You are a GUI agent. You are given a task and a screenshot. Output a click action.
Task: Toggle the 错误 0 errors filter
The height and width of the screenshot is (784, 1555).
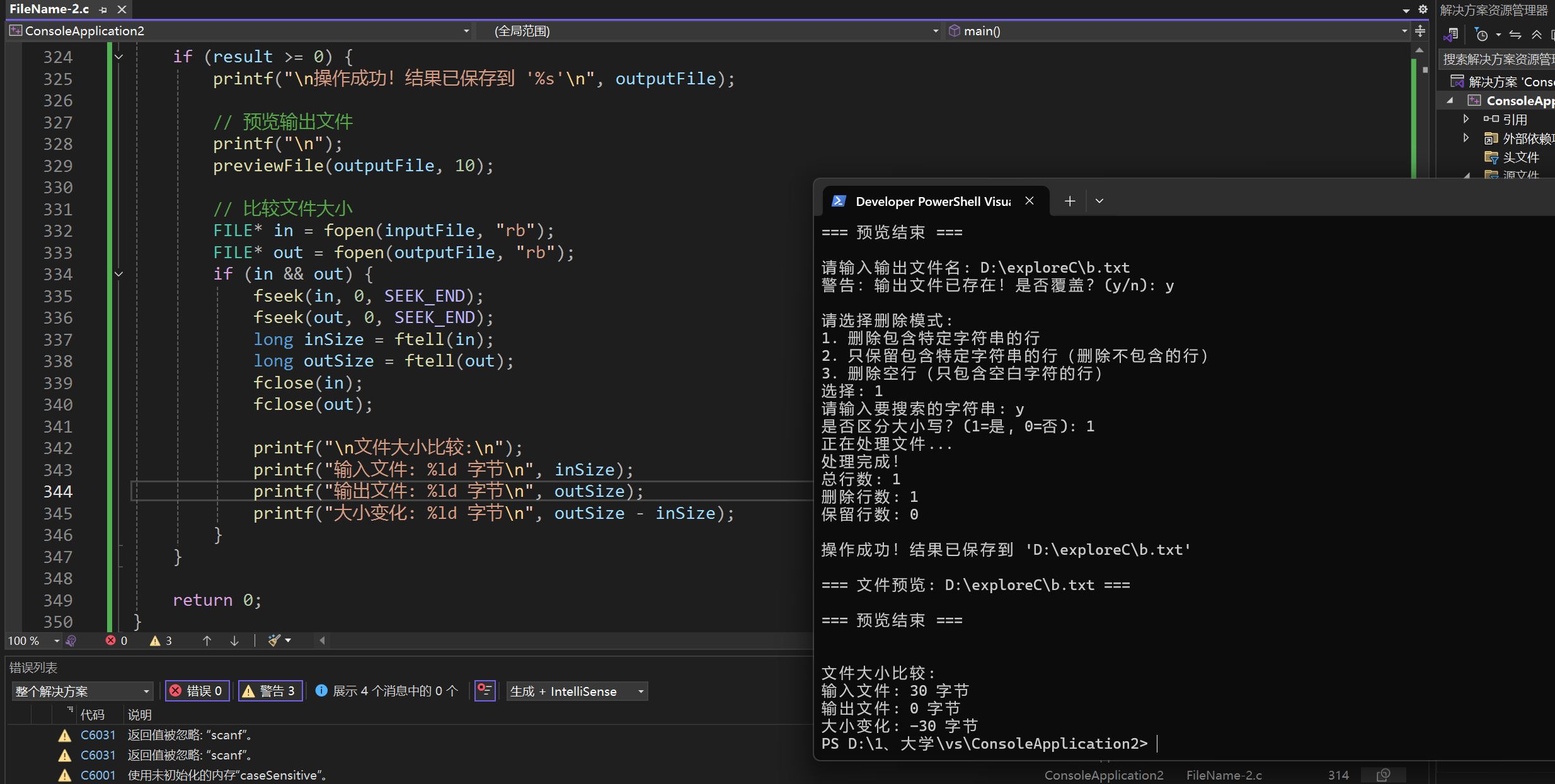click(197, 691)
